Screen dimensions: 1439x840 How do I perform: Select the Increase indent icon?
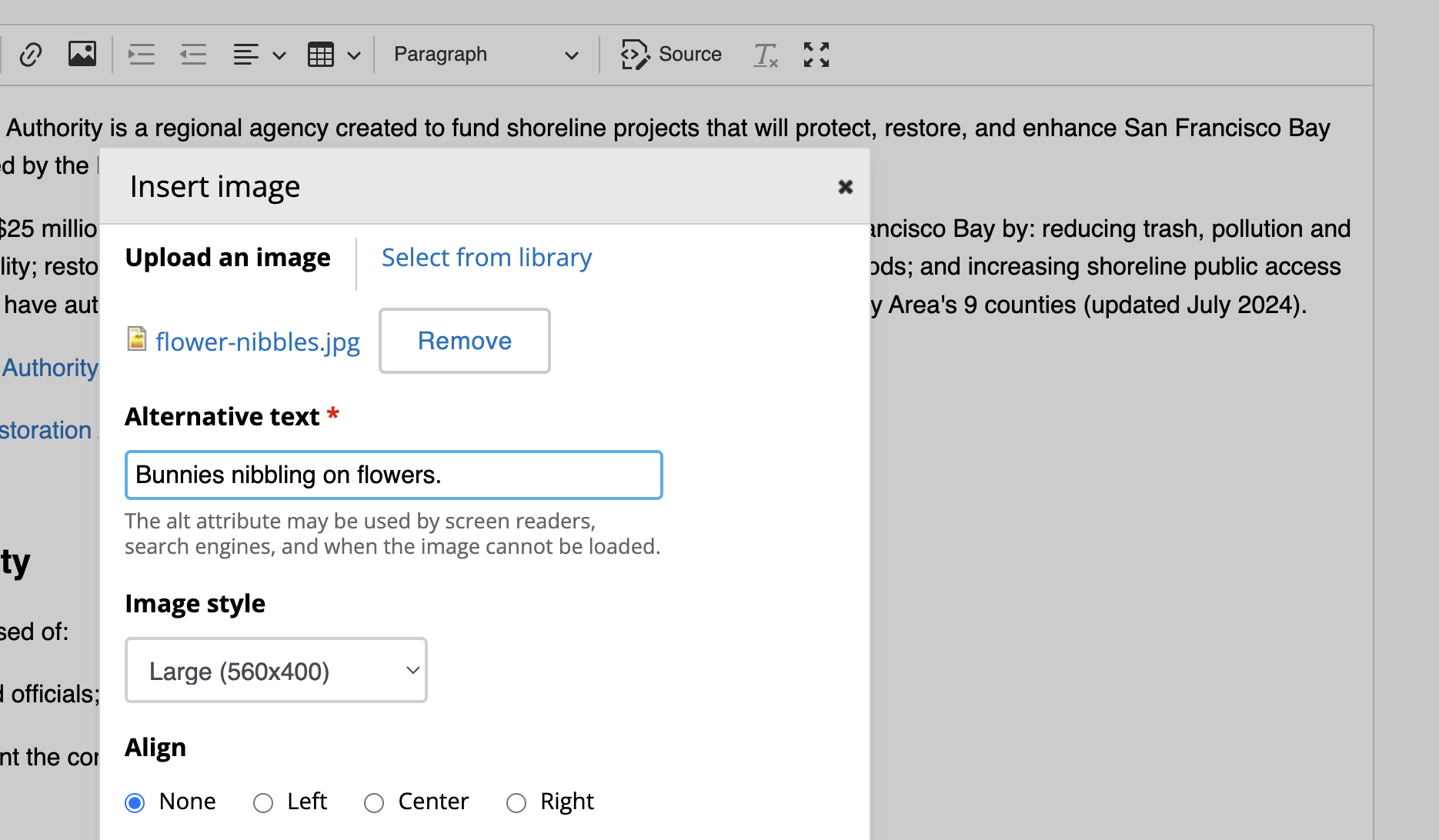(142, 54)
